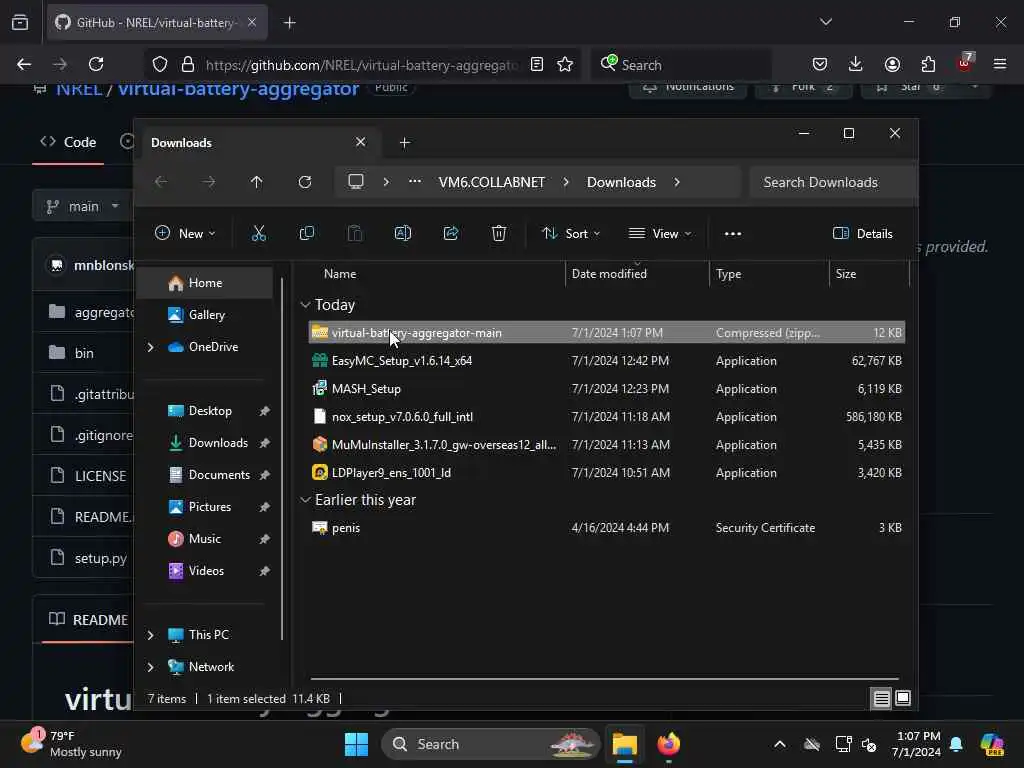Select virtual-battery-aggregator-main zip file

point(607,332)
